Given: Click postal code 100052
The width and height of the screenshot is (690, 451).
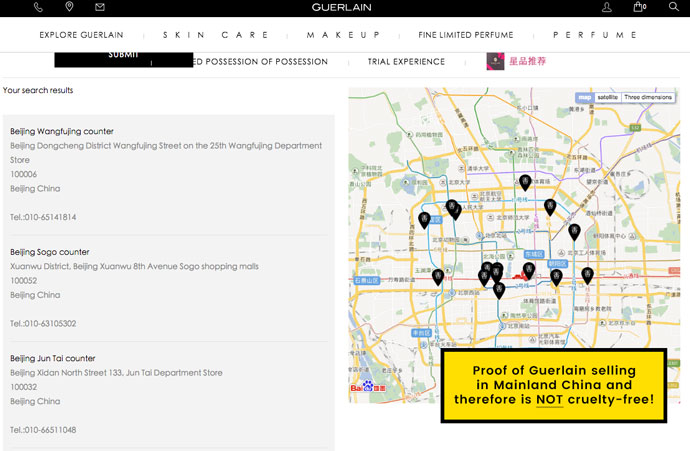Looking at the screenshot, I should tap(23, 281).
